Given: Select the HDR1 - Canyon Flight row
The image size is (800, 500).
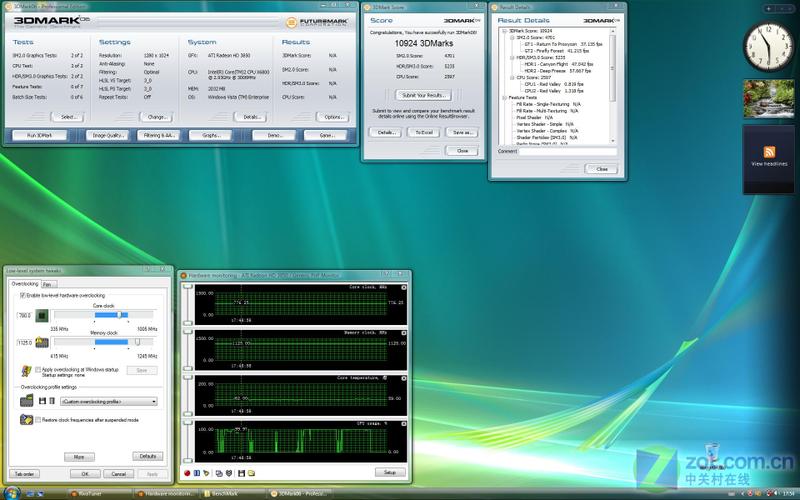Looking at the screenshot, I should [559, 64].
